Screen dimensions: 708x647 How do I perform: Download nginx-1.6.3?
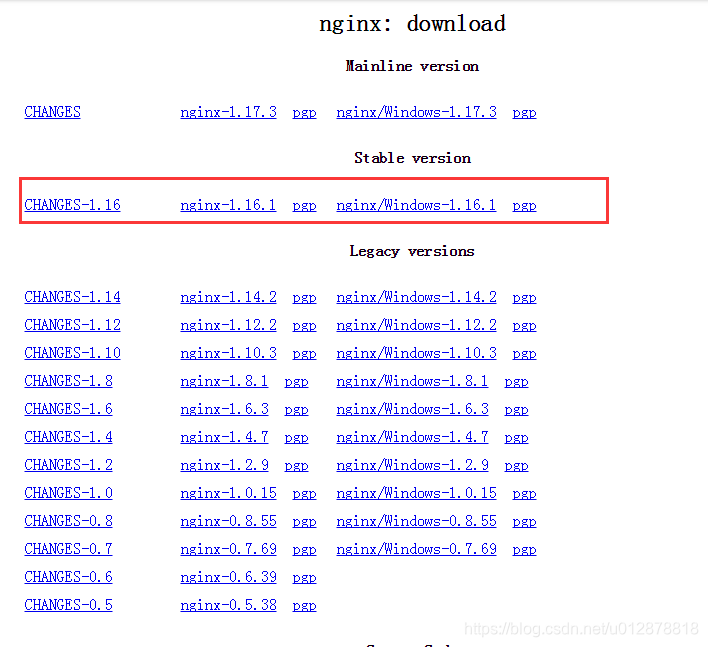click(224, 409)
